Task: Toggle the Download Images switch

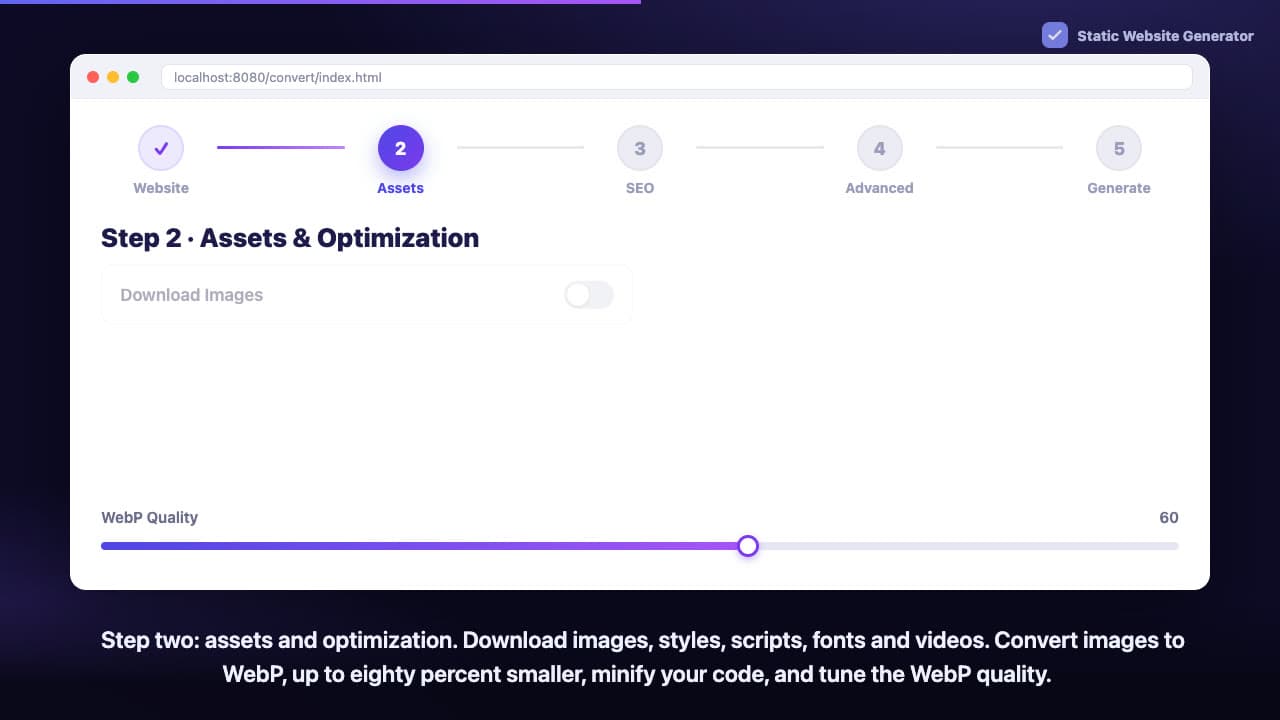Action: (588, 294)
